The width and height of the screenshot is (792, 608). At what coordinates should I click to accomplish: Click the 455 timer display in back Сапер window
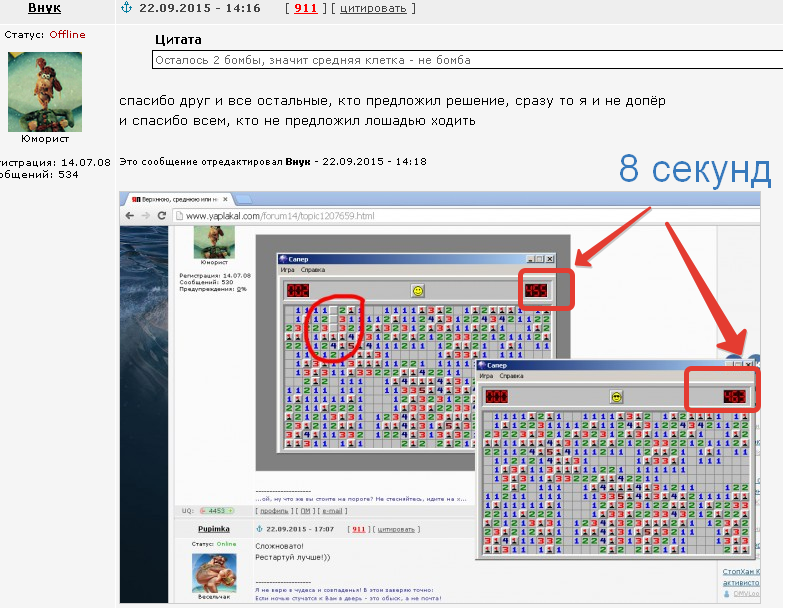[536, 290]
